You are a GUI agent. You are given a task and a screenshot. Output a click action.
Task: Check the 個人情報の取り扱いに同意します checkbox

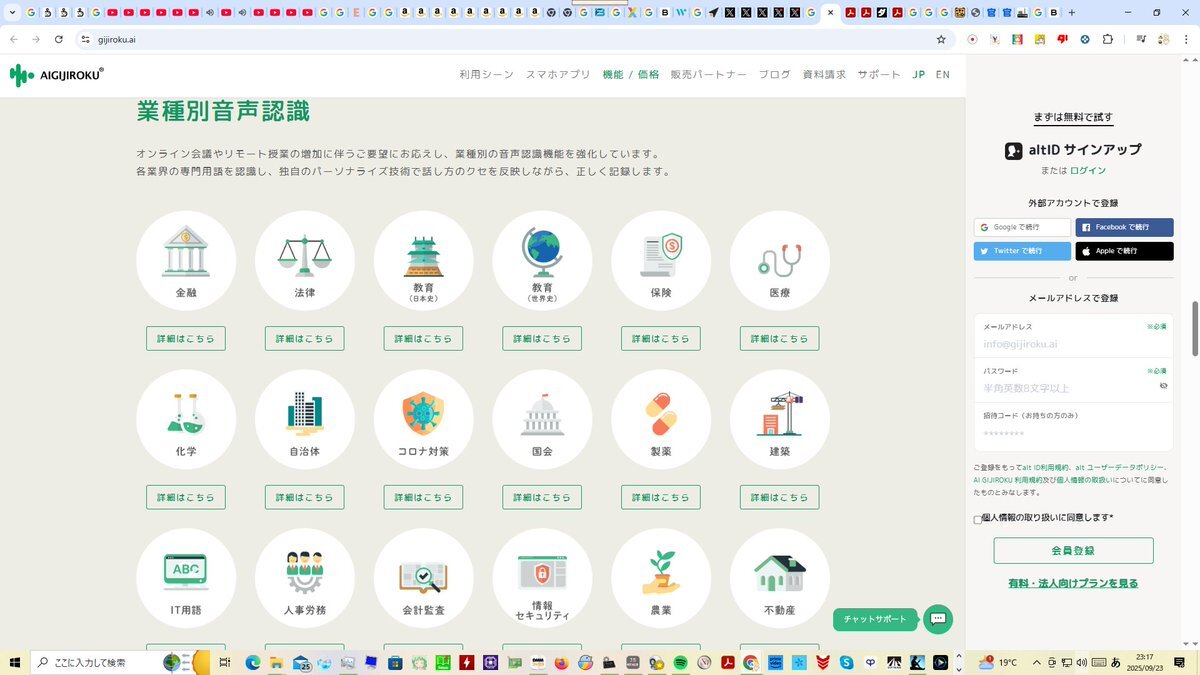[978, 519]
